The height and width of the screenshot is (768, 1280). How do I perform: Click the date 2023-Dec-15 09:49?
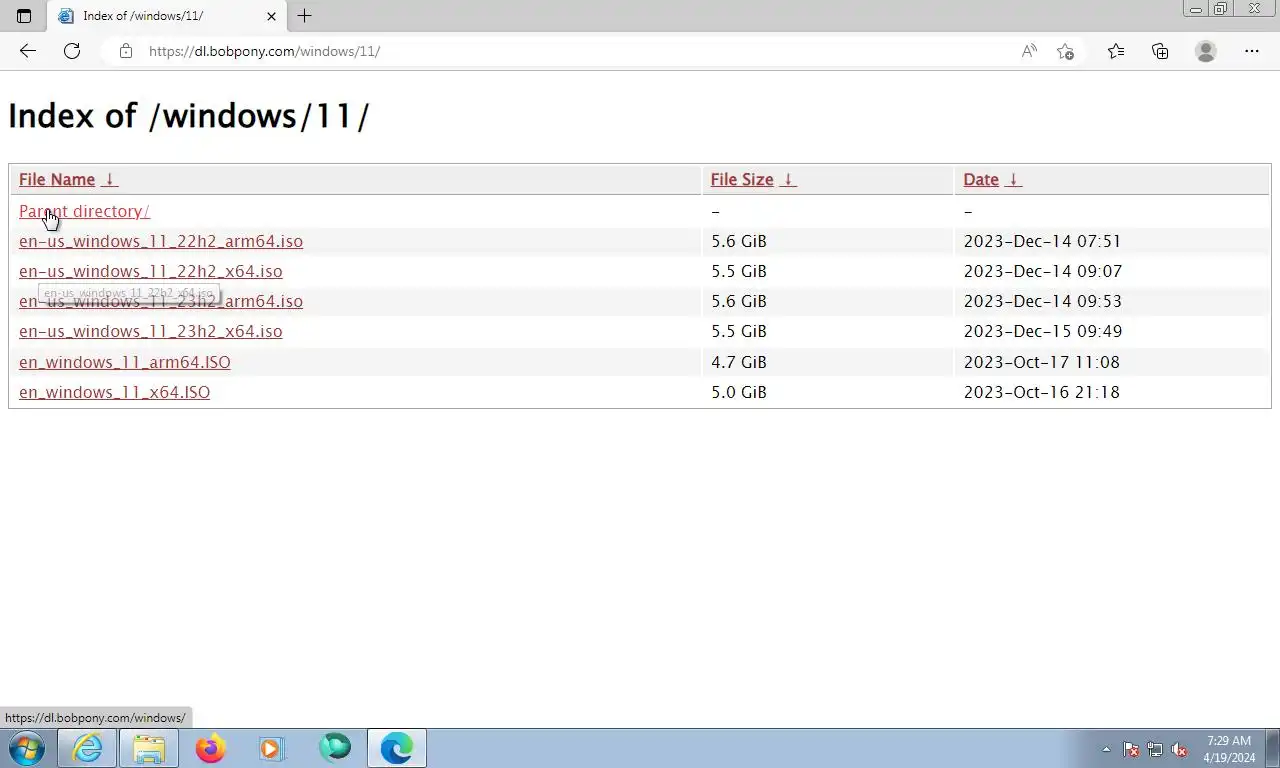[1042, 331]
